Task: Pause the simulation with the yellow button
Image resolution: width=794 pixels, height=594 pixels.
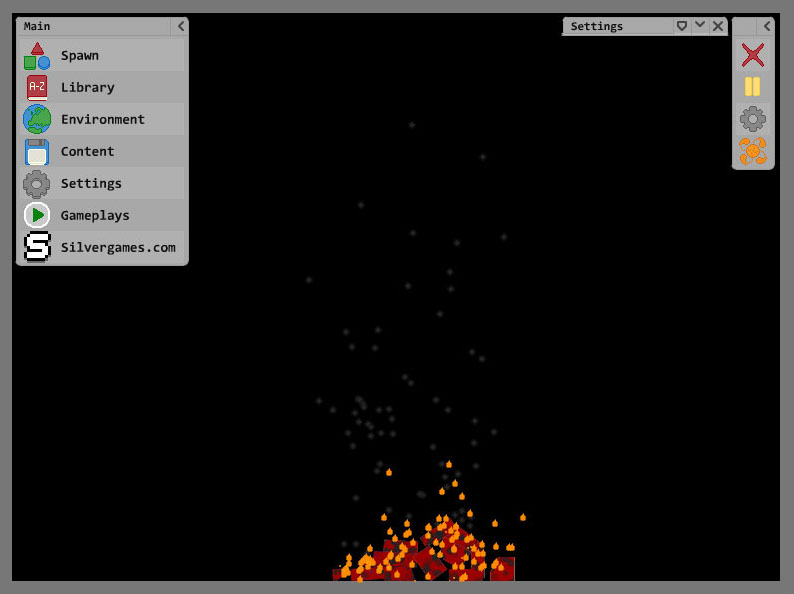Action: coord(753,87)
